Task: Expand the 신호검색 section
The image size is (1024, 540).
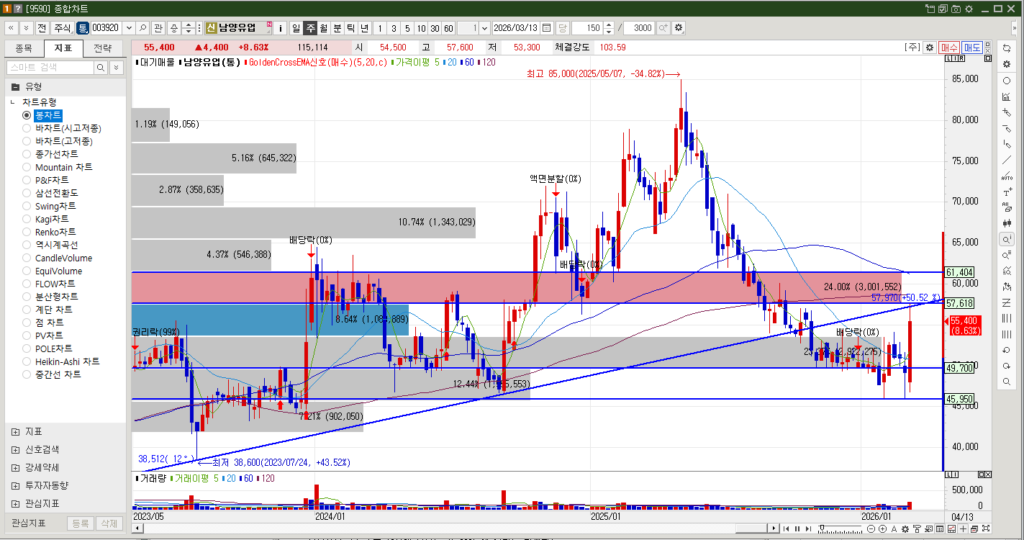Action: pyautogui.click(x=15, y=449)
